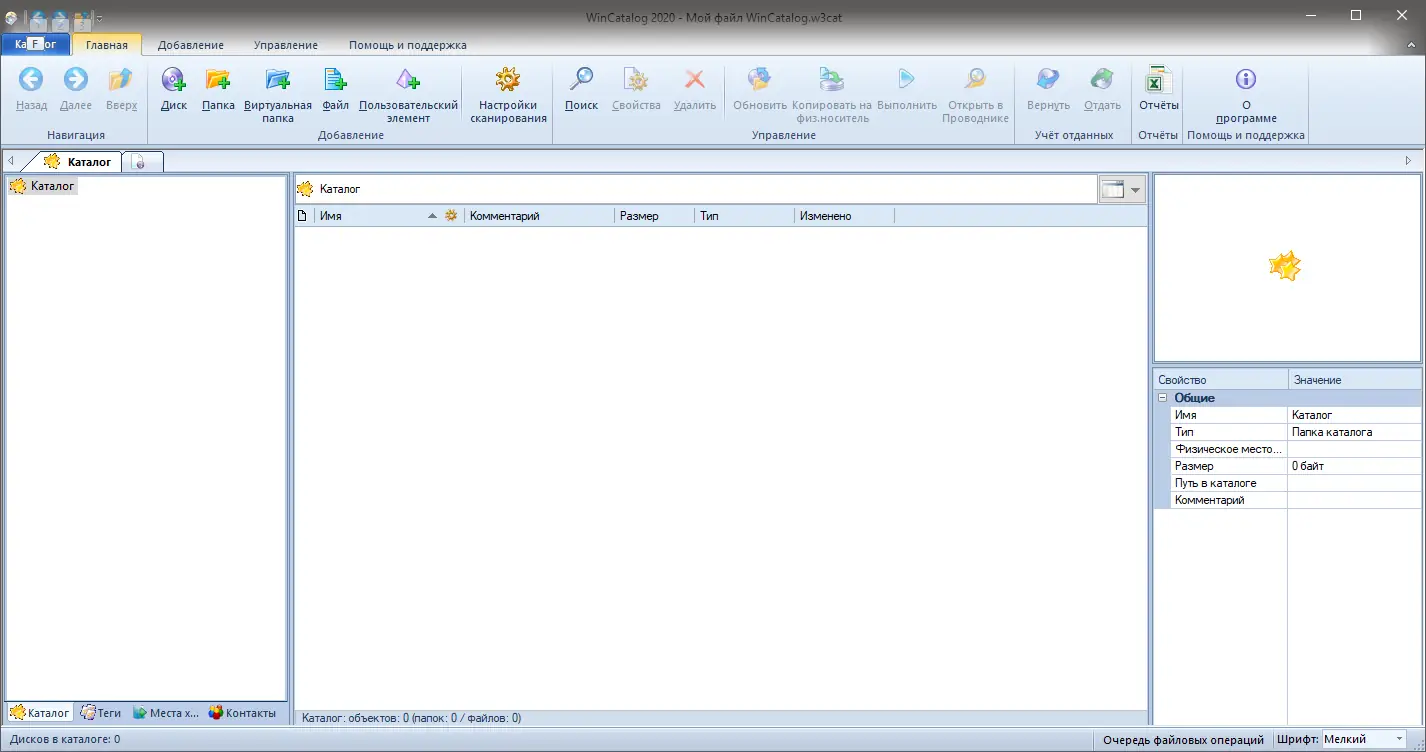
Task: Sort by the Размер column header
Action: click(655, 216)
